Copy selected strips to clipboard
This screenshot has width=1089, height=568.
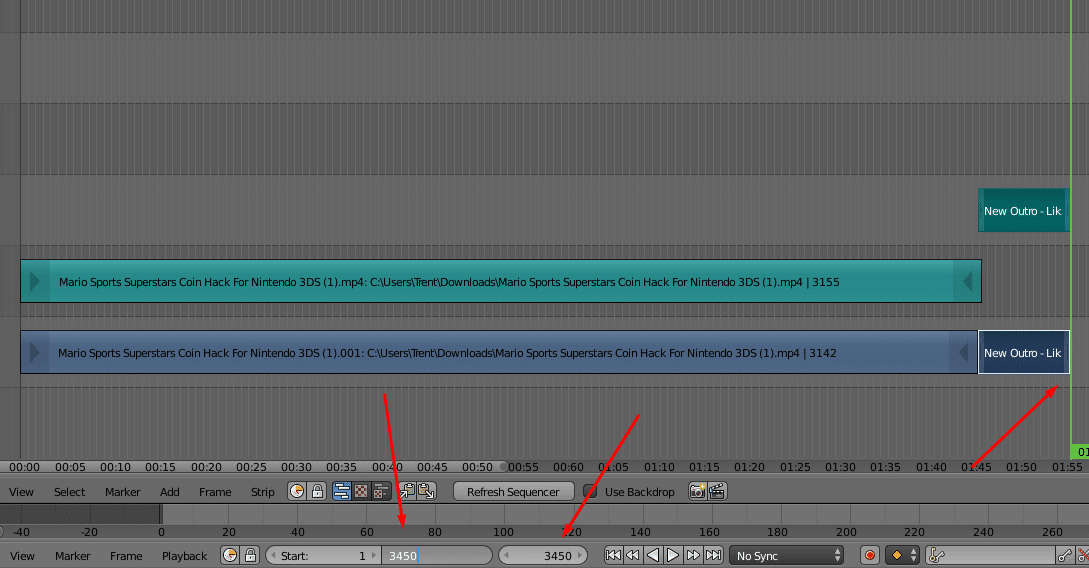pos(408,492)
